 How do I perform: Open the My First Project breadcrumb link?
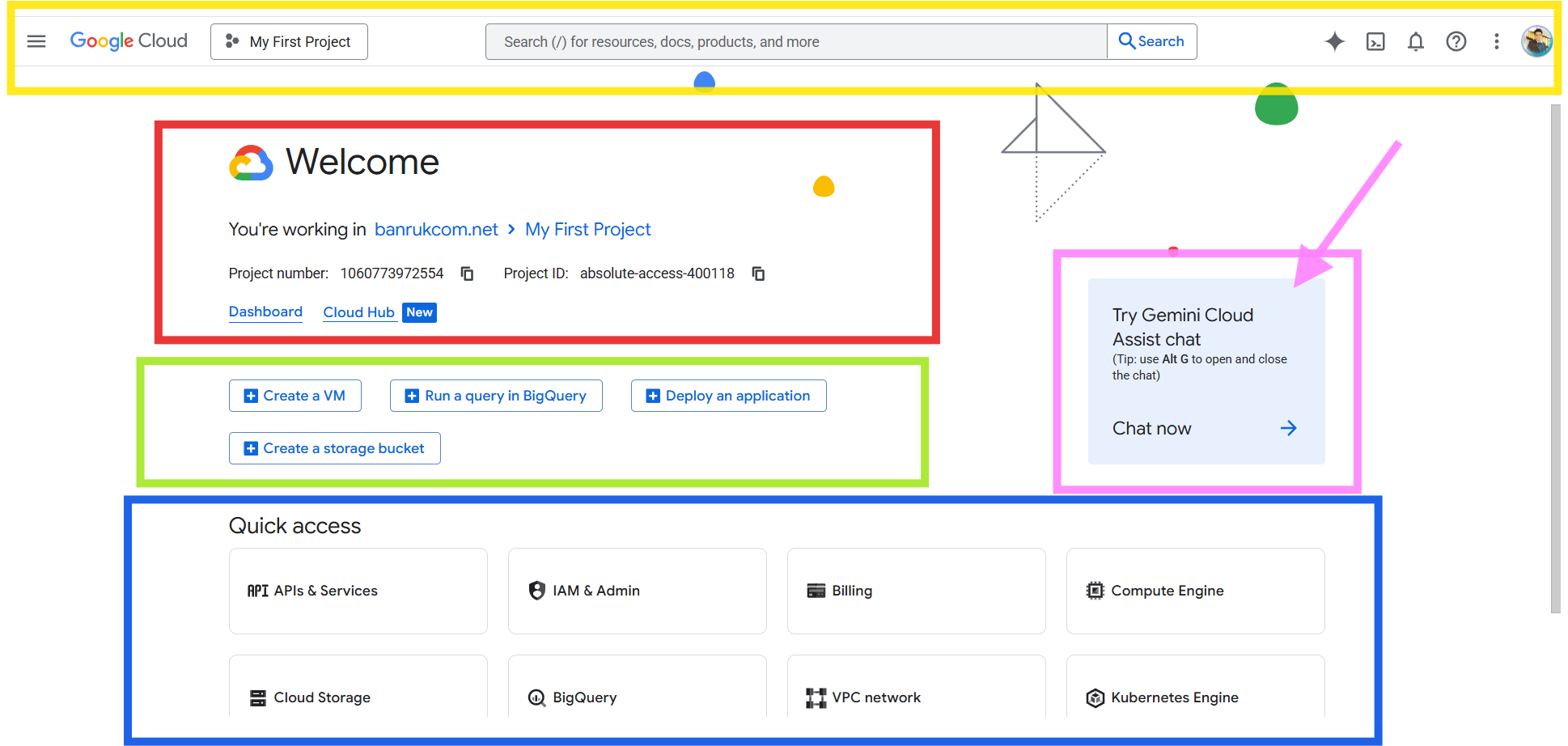(588, 230)
